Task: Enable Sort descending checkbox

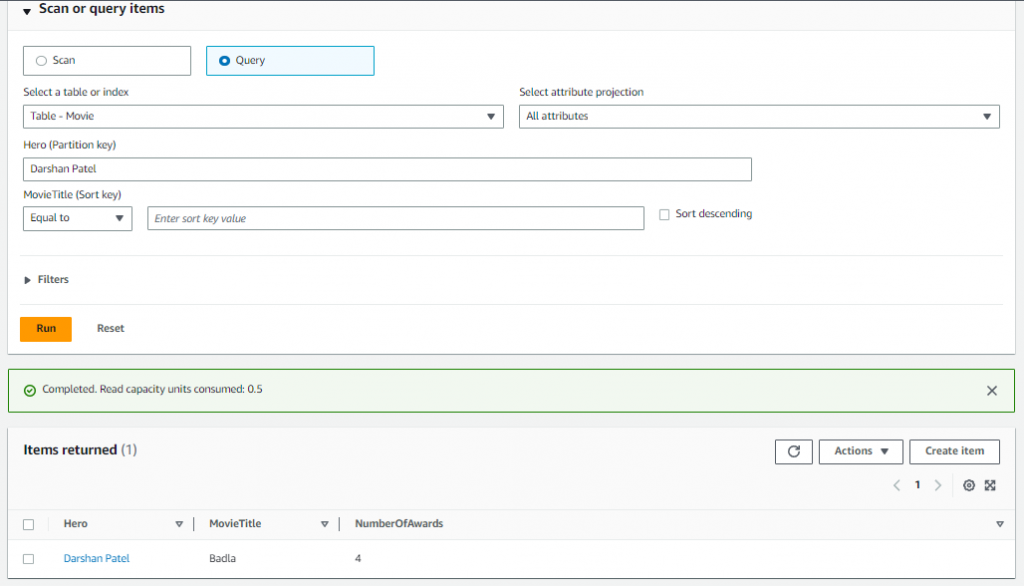Action: coord(664,214)
